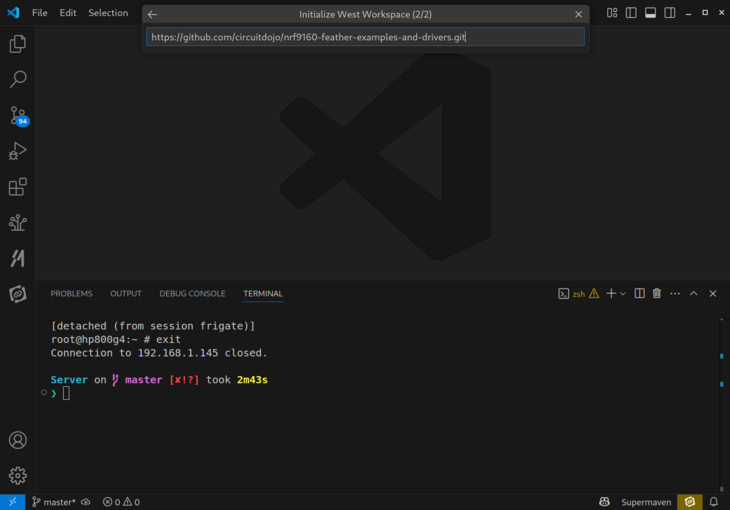Click the master* branch in status bar
Screen dimensions: 730x510
tap(54, 502)
